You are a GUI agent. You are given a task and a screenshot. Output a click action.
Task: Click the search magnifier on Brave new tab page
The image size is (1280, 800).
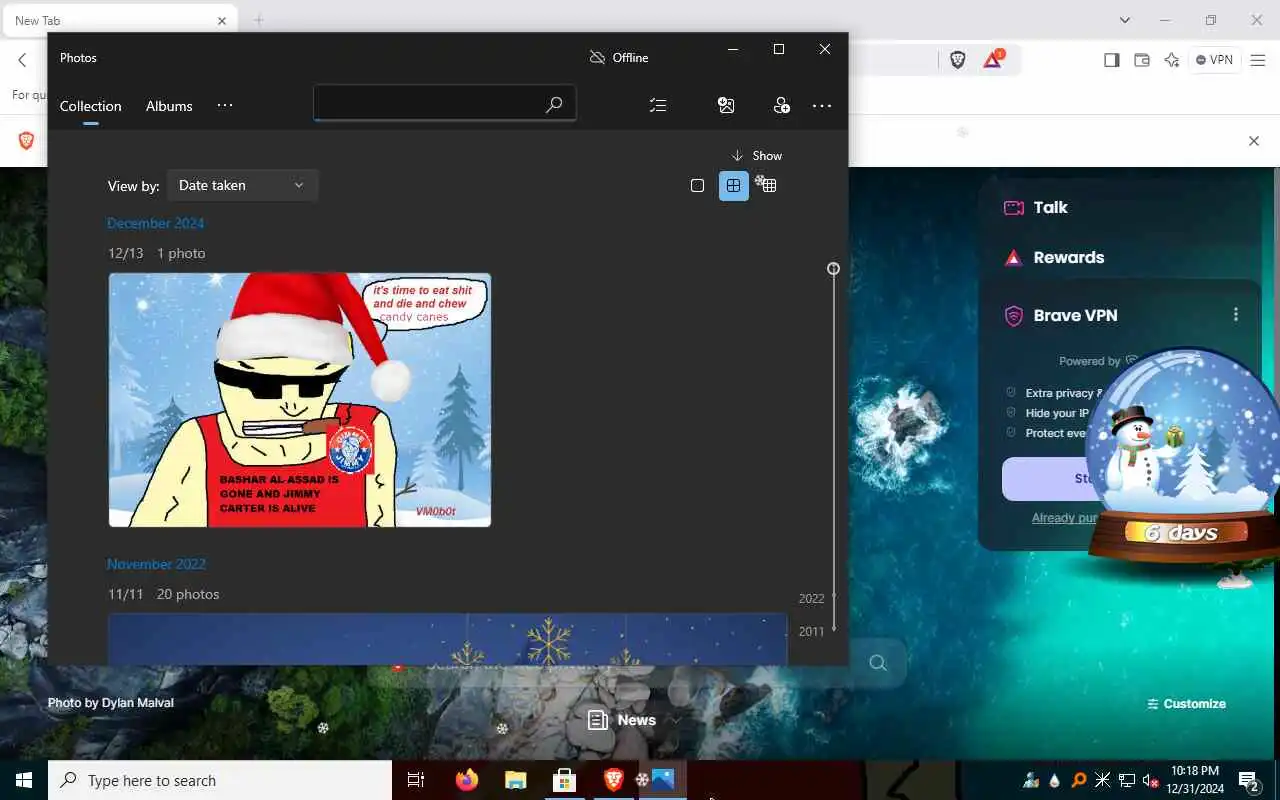pyautogui.click(x=878, y=662)
